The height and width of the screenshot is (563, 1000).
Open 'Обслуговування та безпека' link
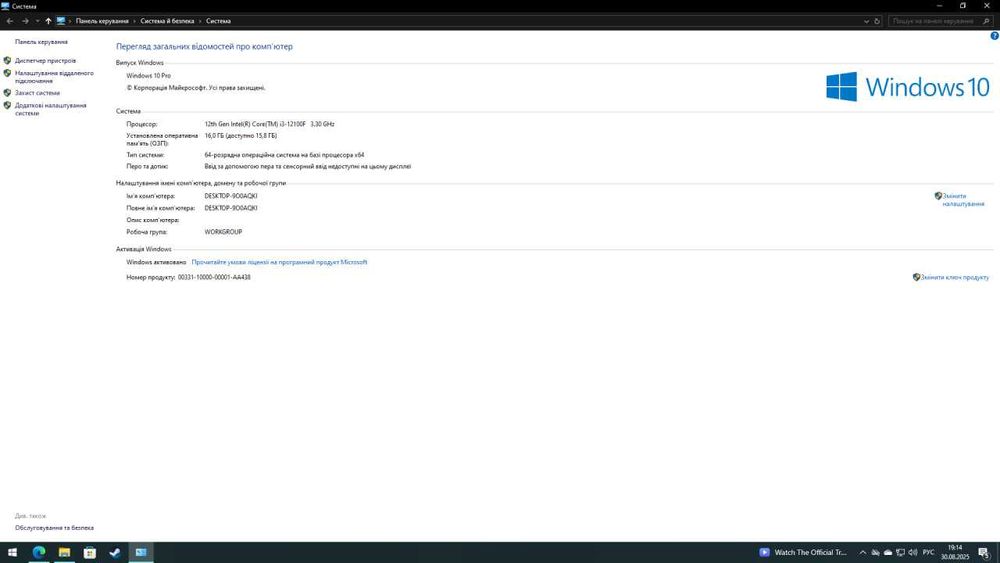54,528
